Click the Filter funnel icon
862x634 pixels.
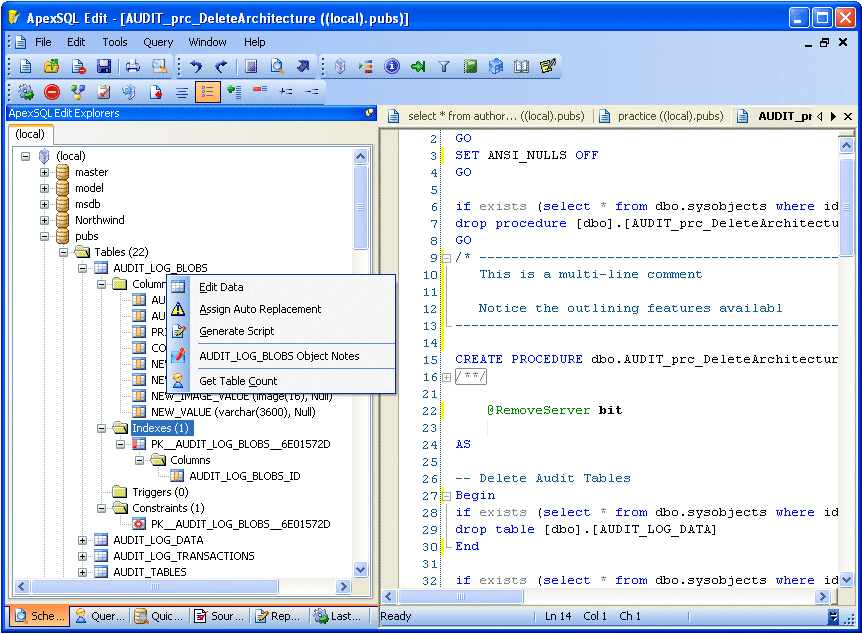444,67
